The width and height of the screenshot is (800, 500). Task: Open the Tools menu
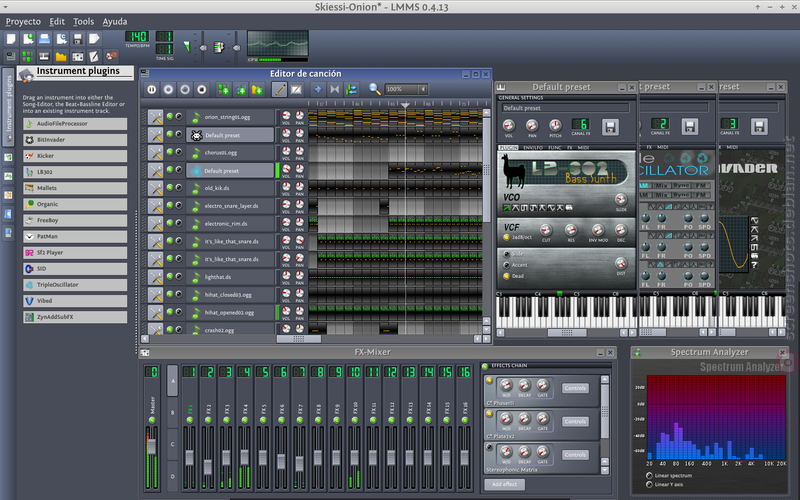83,21
